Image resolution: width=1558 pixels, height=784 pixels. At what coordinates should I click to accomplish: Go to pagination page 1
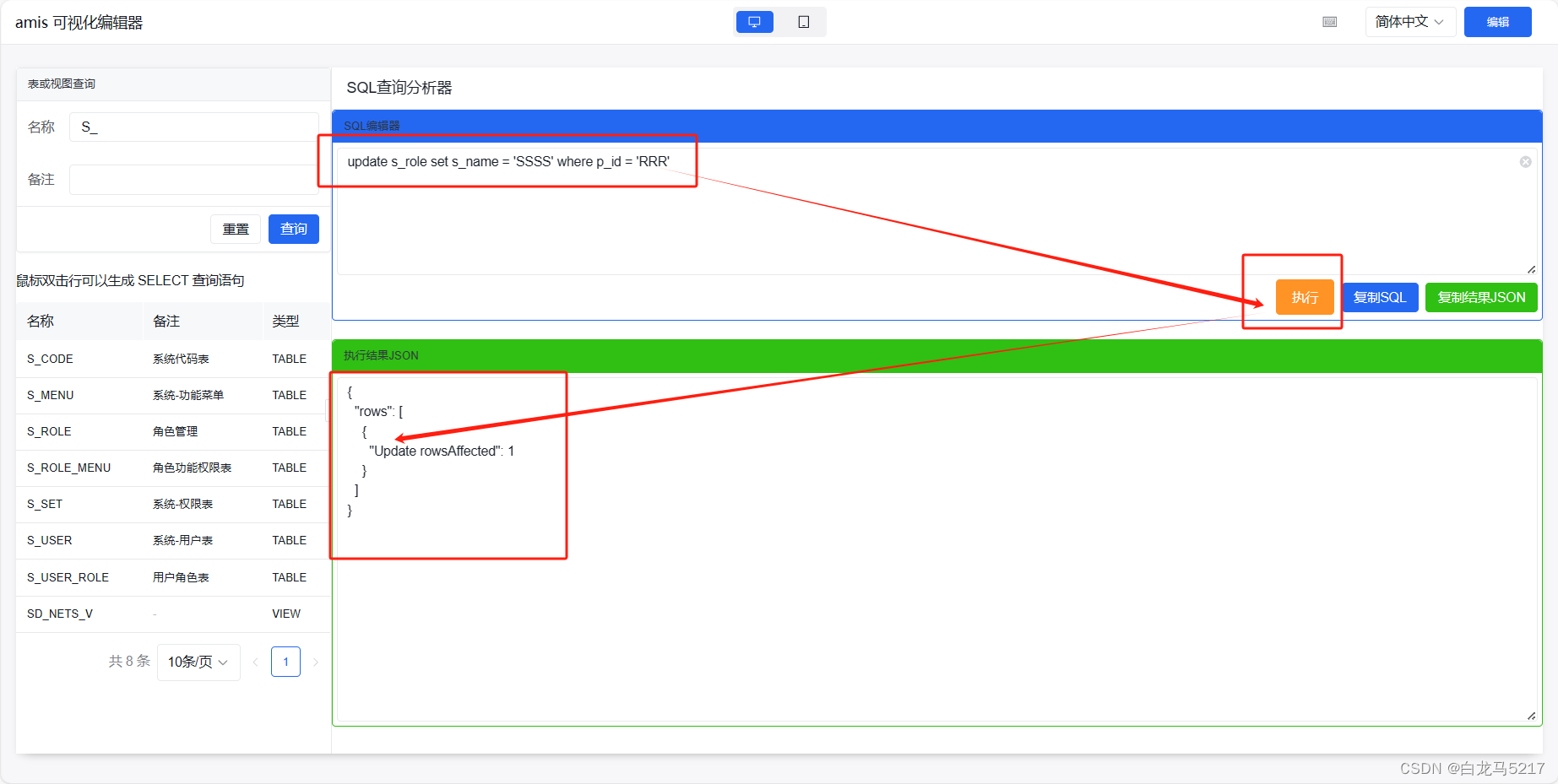285,662
